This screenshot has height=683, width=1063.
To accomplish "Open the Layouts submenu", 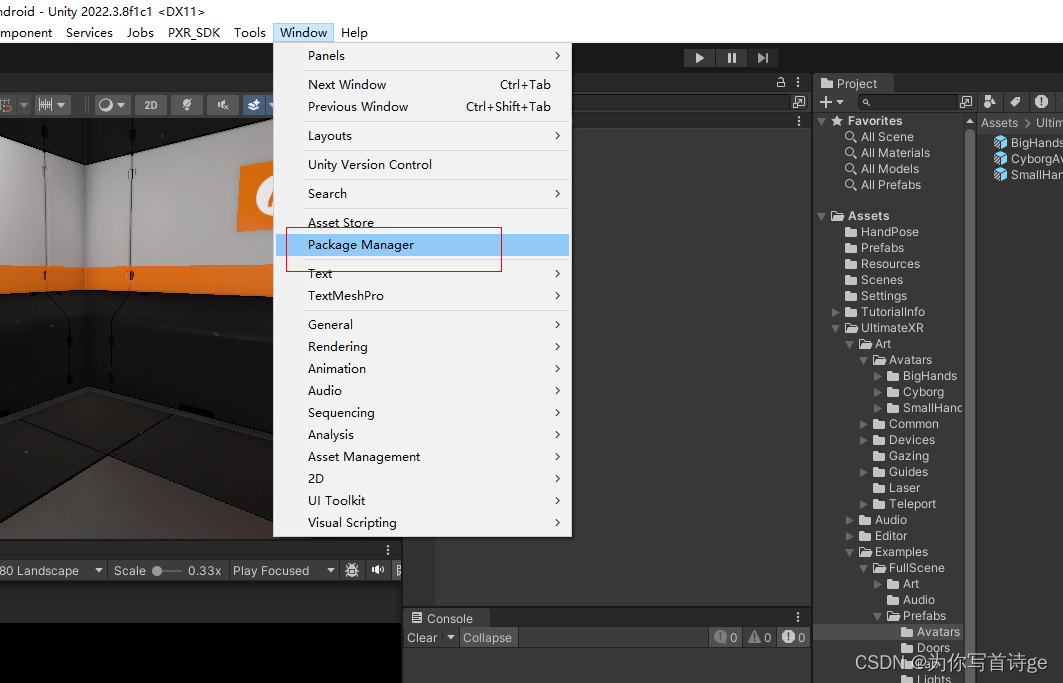I will (422, 136).
